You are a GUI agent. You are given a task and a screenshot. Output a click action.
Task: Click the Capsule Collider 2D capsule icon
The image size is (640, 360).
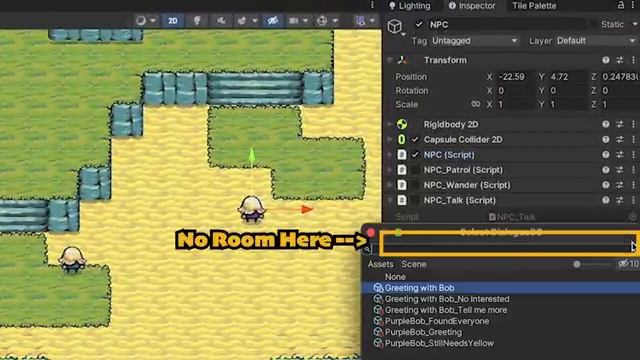(x=402, y=140)
